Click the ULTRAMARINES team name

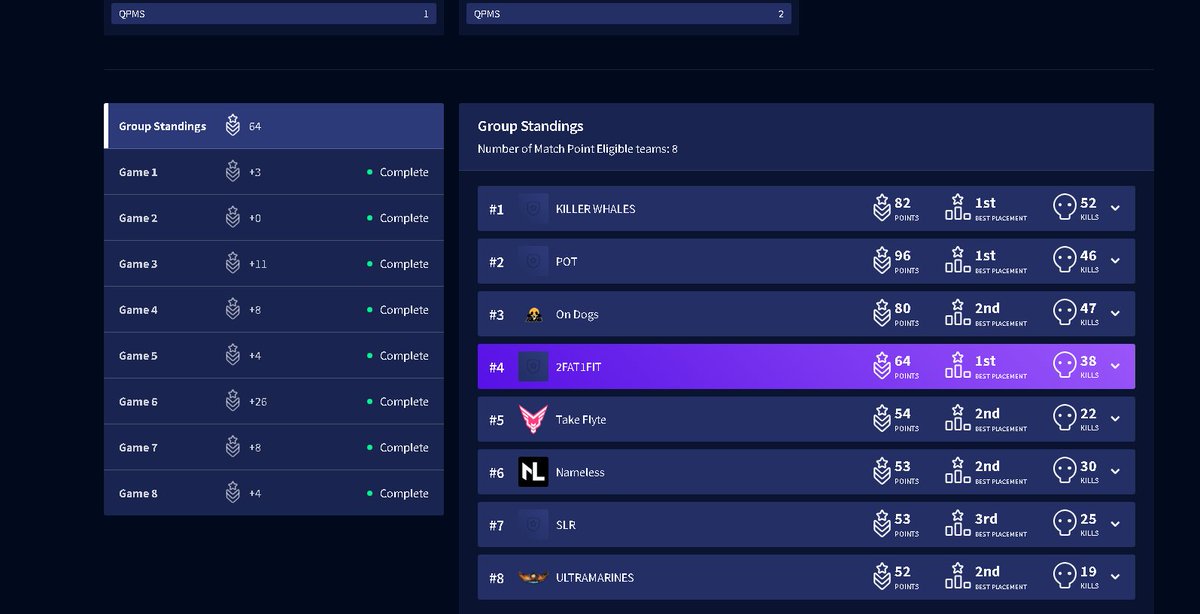point(595,578)
